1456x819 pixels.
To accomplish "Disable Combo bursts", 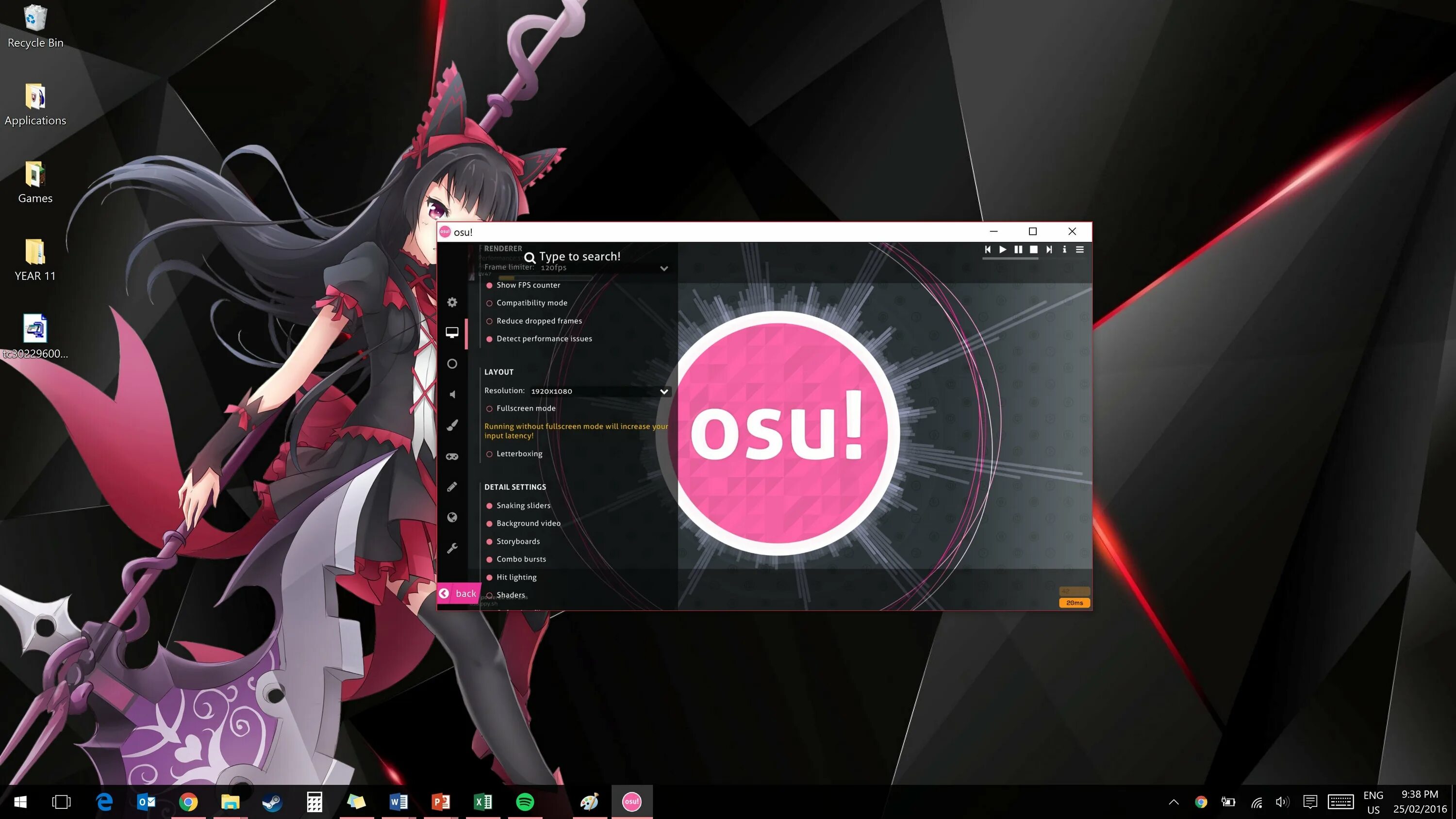I will [x=515, y=559].
